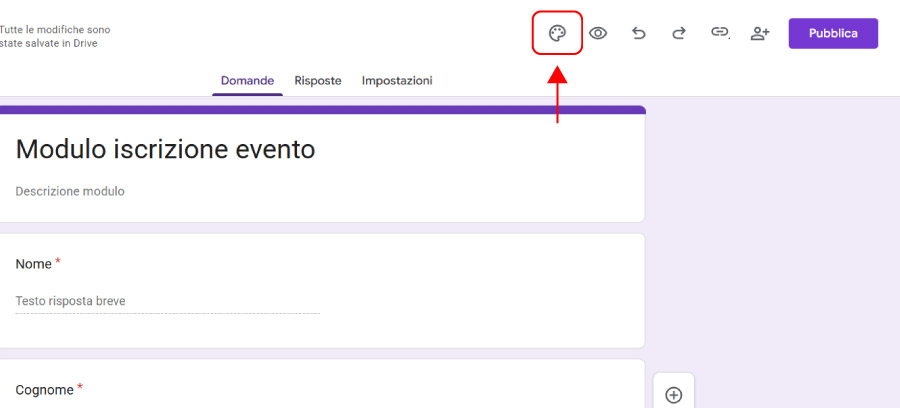Click the saved in Drive status message
The height and width of the screenshot is (408, 900).
pyautogui.click(x=55, y=37)
